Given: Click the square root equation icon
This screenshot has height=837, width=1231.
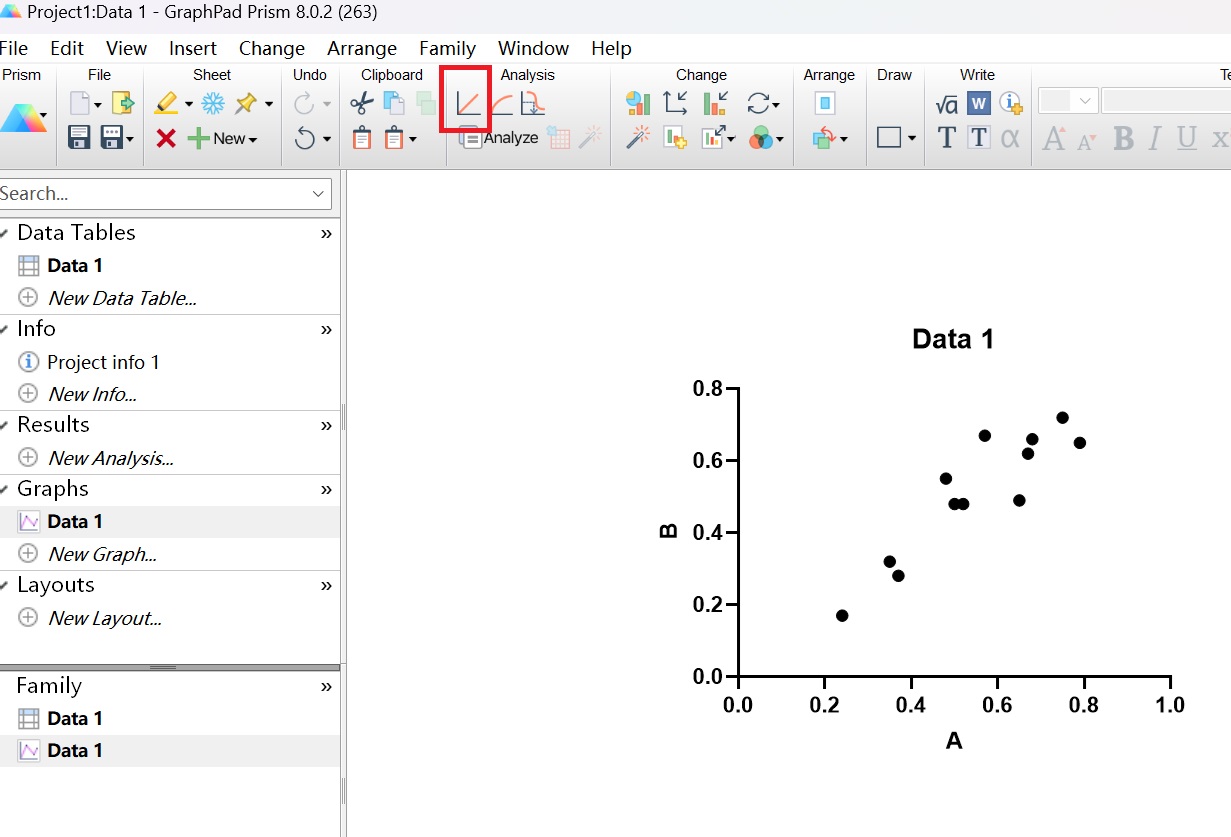Looking at the screenshot, I should 946,104.
